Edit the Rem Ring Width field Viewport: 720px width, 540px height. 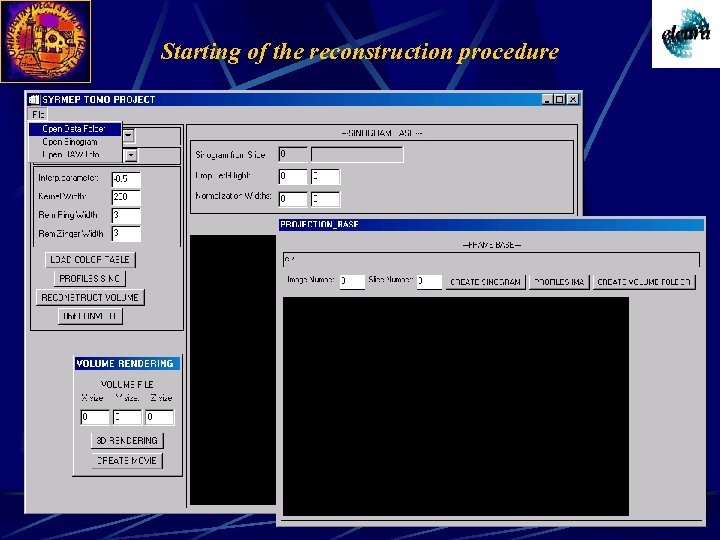(126, 215)
